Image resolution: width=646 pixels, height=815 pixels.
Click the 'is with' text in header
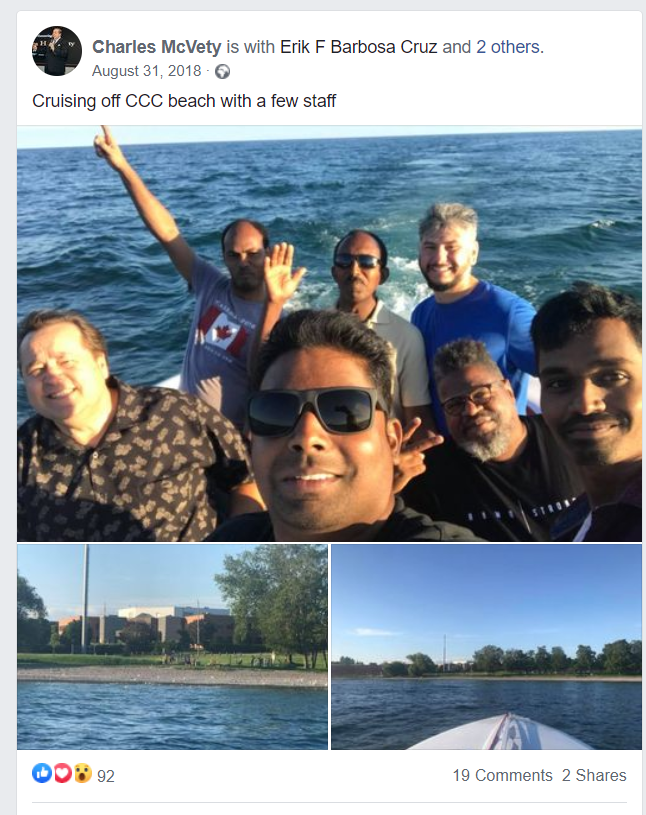coord(251,47)
